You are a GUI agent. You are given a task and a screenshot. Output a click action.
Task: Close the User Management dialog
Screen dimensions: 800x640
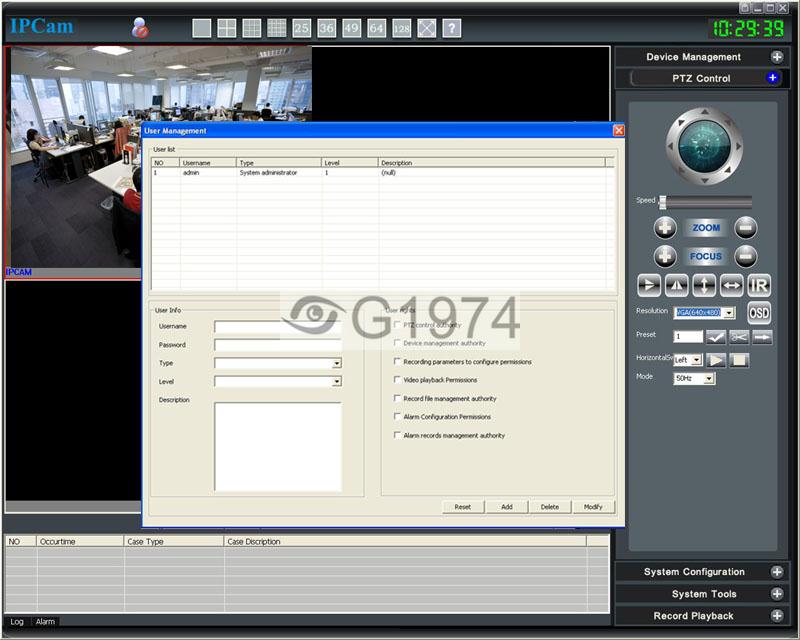point(618,131)
